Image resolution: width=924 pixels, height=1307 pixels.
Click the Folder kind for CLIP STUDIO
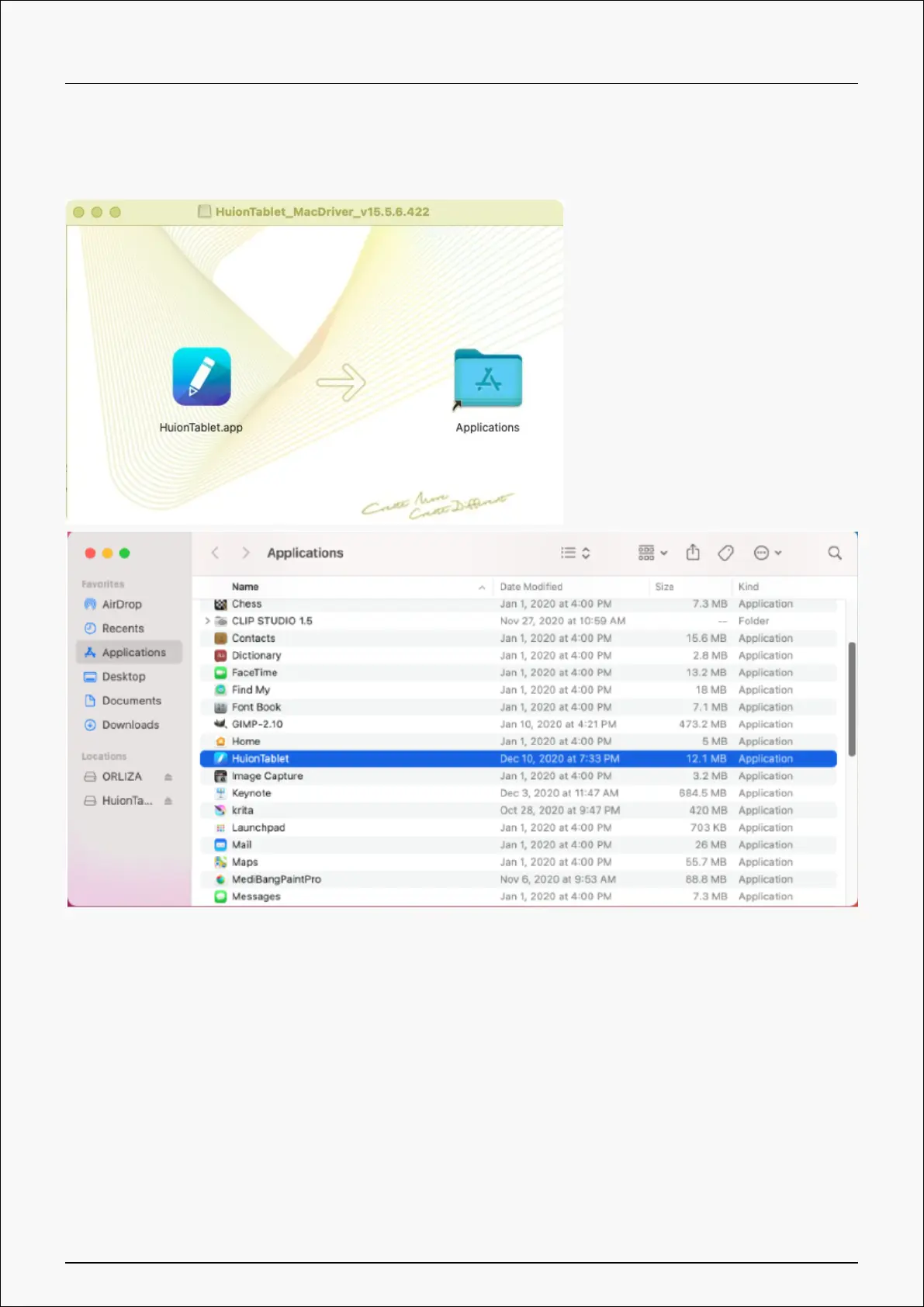754,621
